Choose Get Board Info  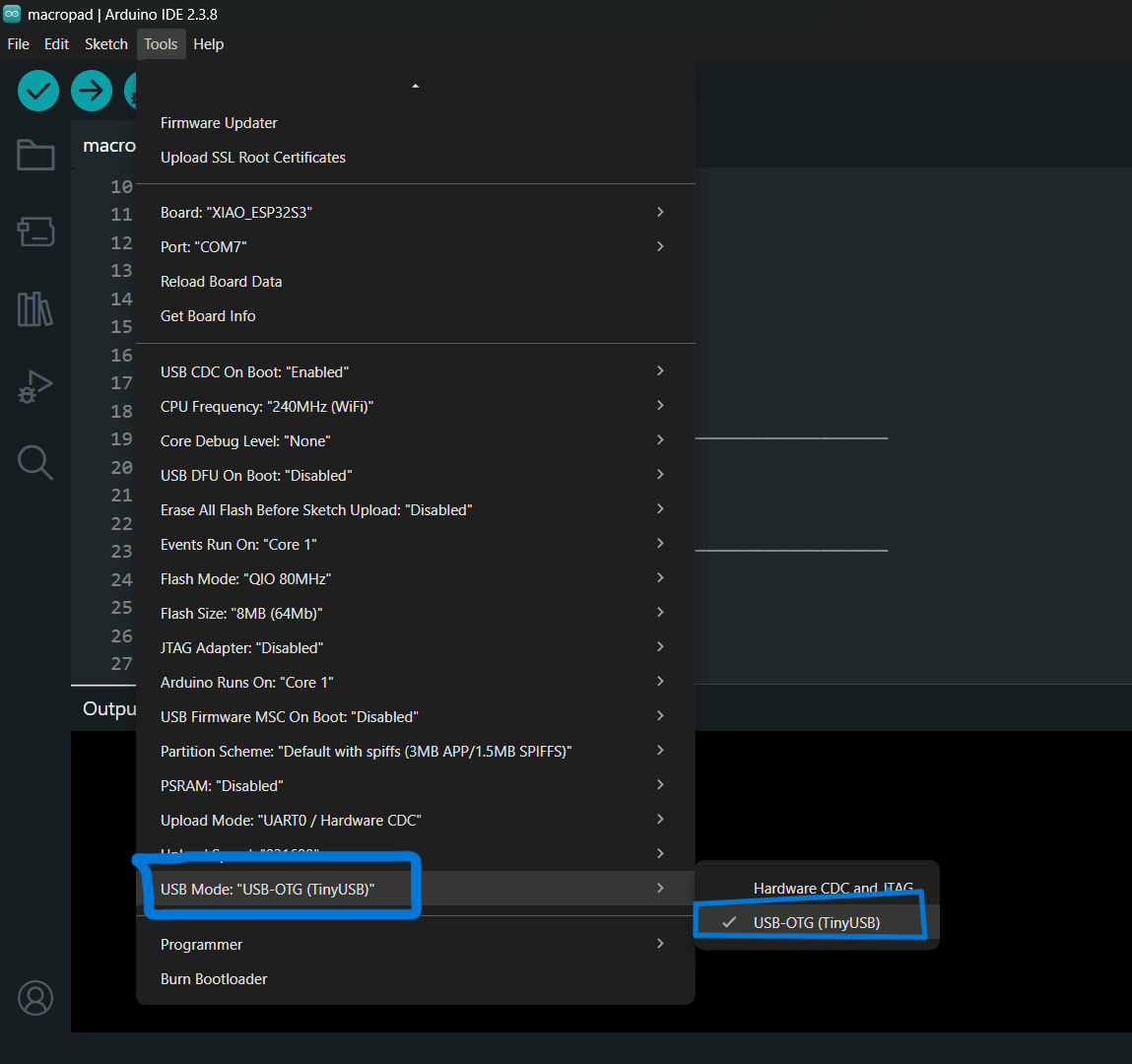[x=415, y=316]
